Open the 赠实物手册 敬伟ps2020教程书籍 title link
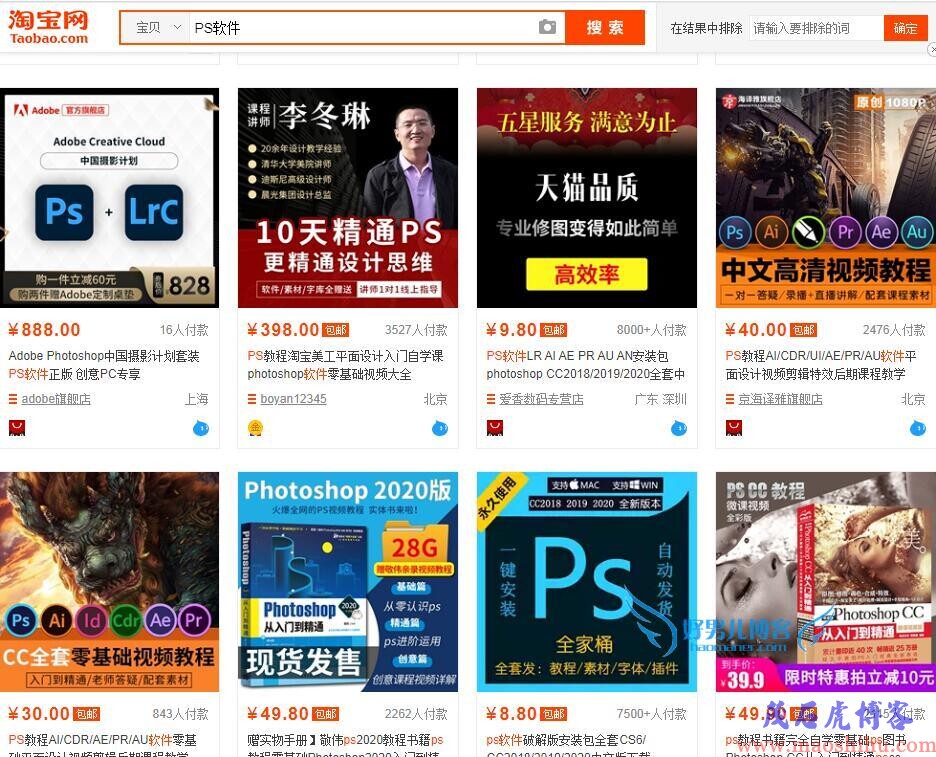936x757 pixels. [x=345, y=745]
